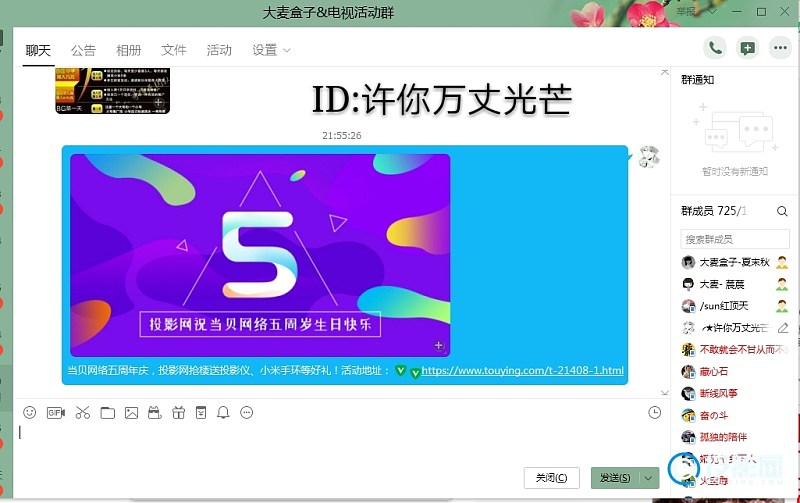Screen dimensions: 800x503
Task: Select member ★许你万丈光芒
Action: pyautogui.click(x=735, y=328)
